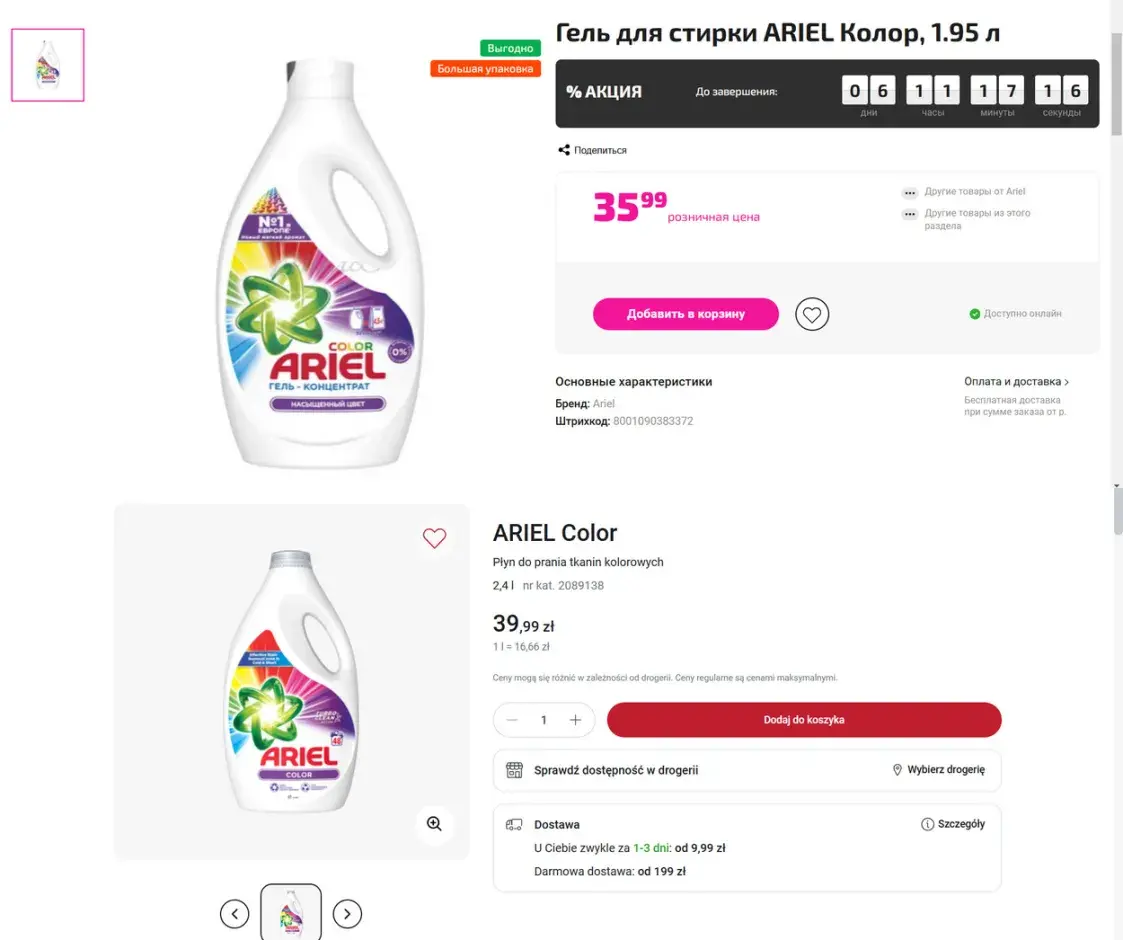Image resolution: width=1123 pixels, height=940 pixels.
Task: Click the plus quantity icon
Action: click(575, 720)
